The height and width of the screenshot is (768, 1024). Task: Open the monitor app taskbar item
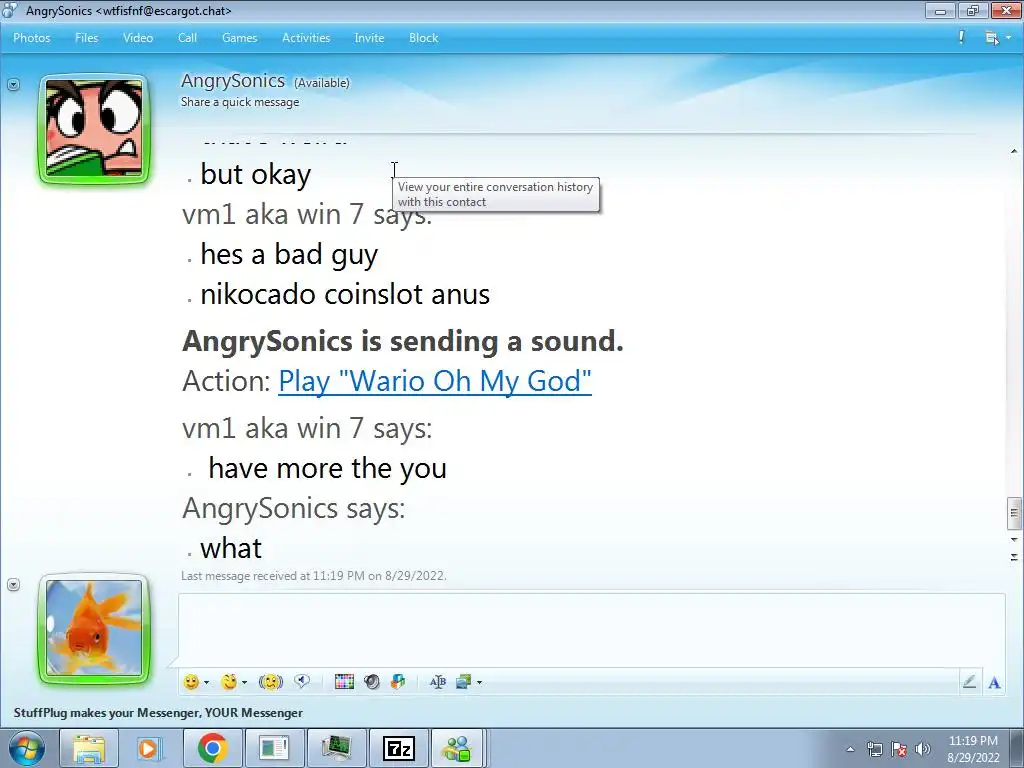[x=336, y=748]
